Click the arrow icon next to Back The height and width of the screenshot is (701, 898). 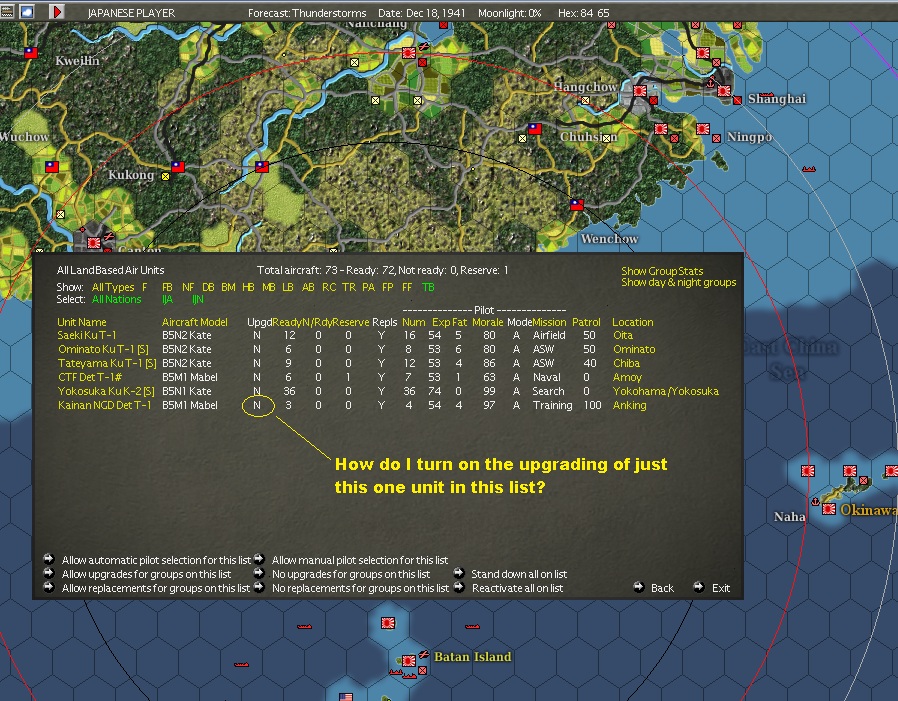pyautogui.click(x=639, y=587)
